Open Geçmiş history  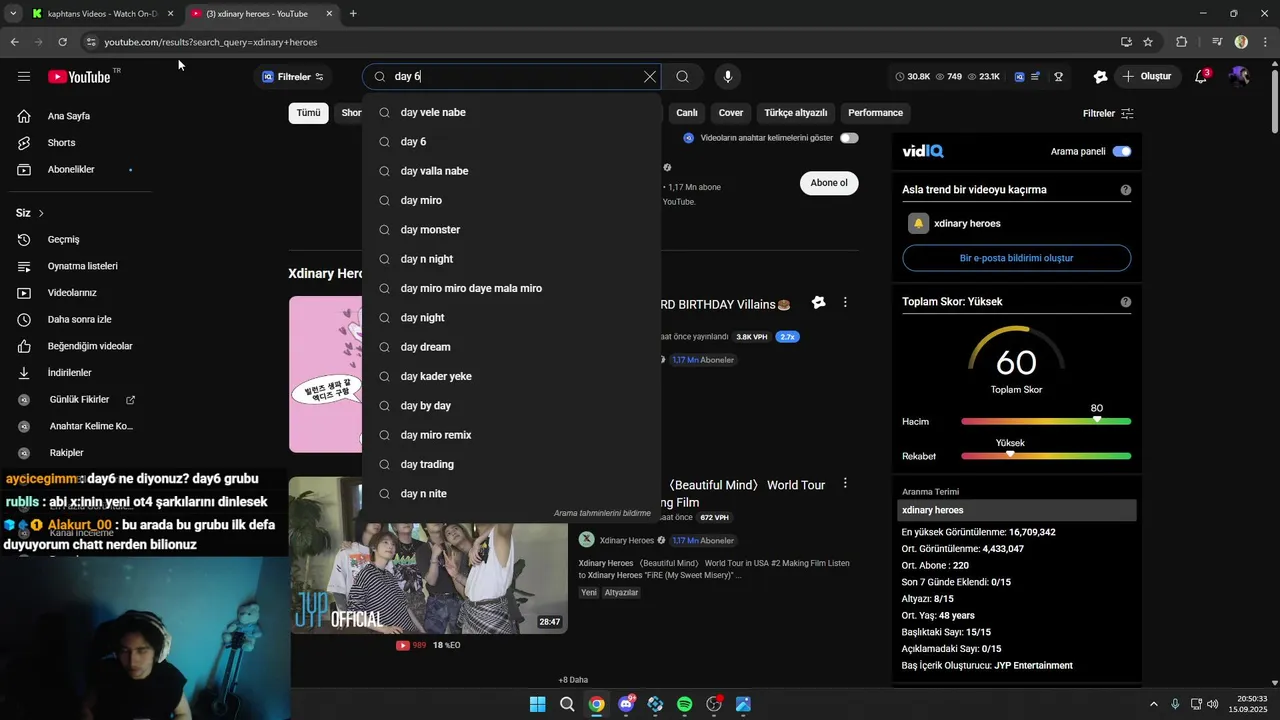pos(63,240)
